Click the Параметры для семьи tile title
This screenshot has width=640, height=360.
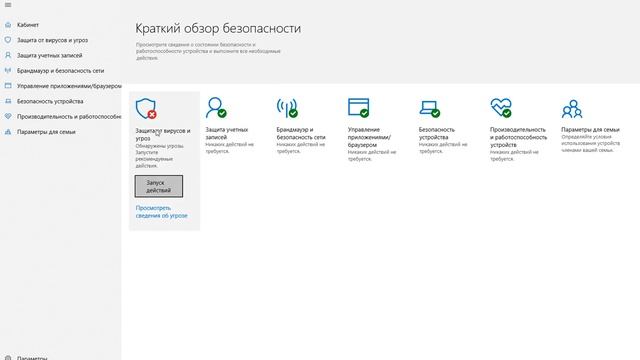[x=590, y=129]
